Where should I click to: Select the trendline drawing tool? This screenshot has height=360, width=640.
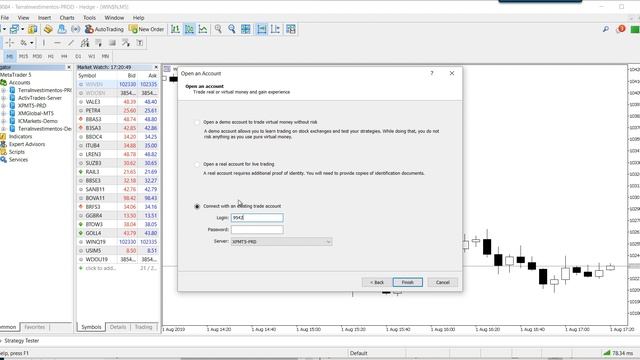pyautogui.click(x=71, y=43)
